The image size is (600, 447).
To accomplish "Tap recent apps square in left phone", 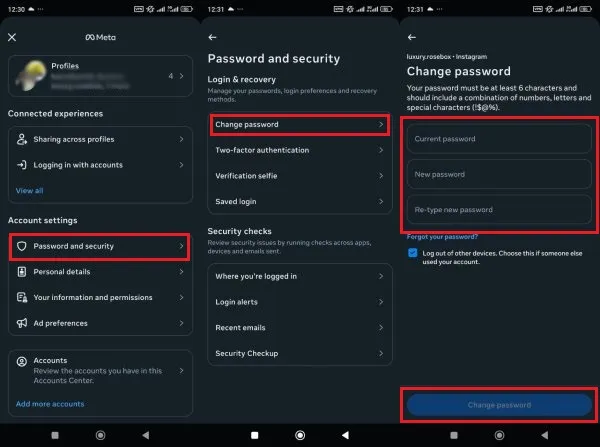I will coord(55,435).
